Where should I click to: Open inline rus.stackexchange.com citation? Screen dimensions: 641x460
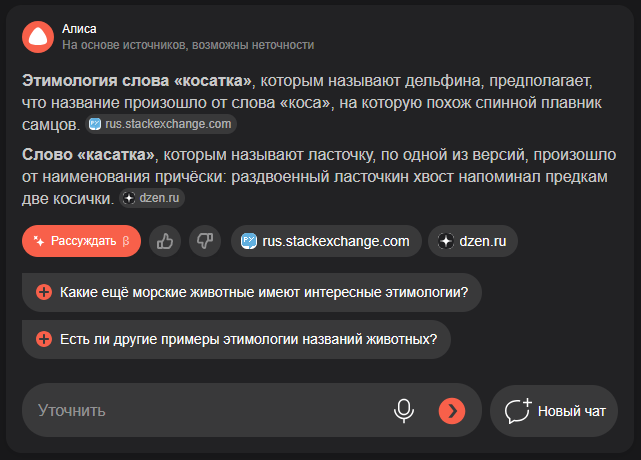(x=161, y=124)
